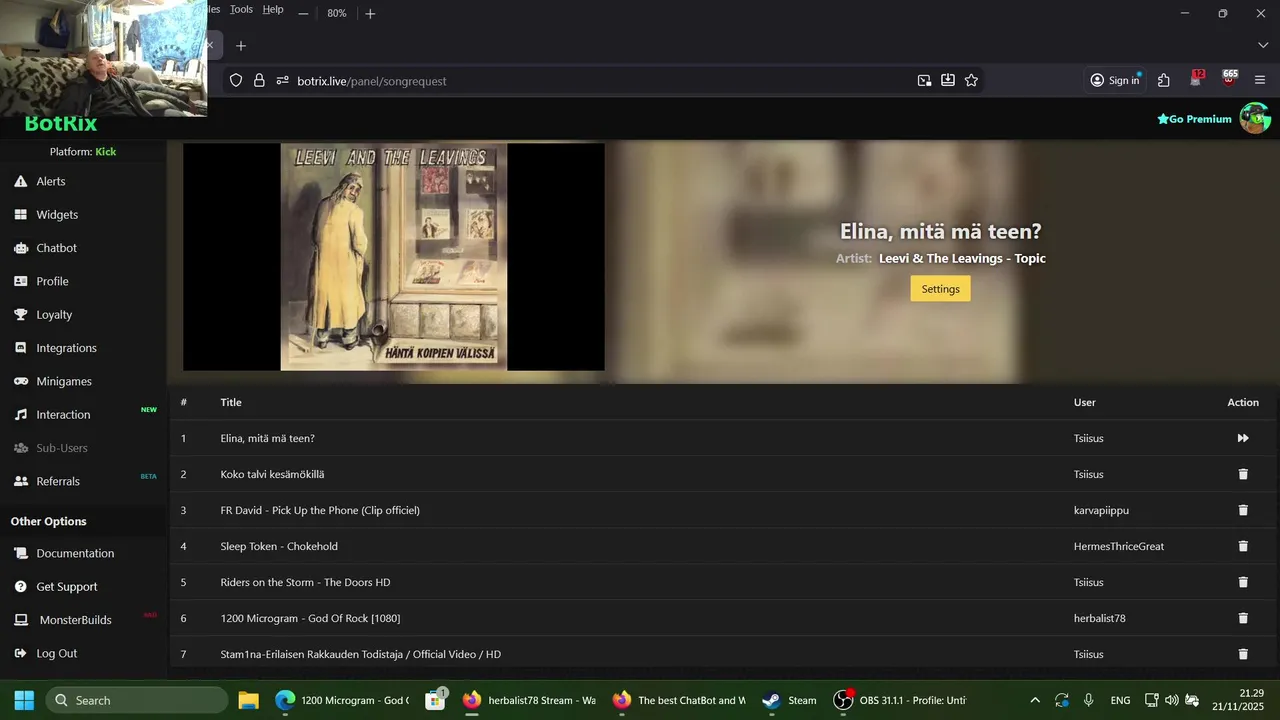Click the microphone tray icon
Viewport: 1280px width, 720px height.
click(1088, 700)
